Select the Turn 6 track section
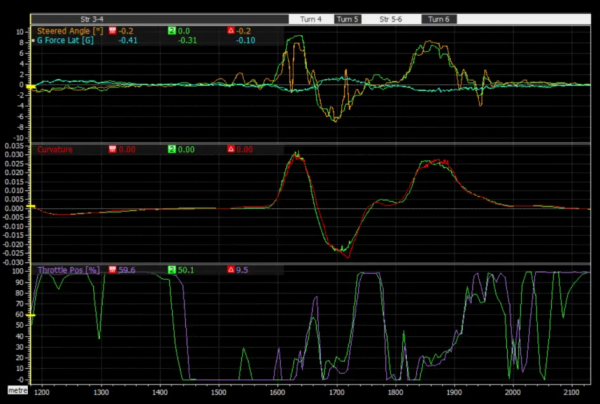 438,19
